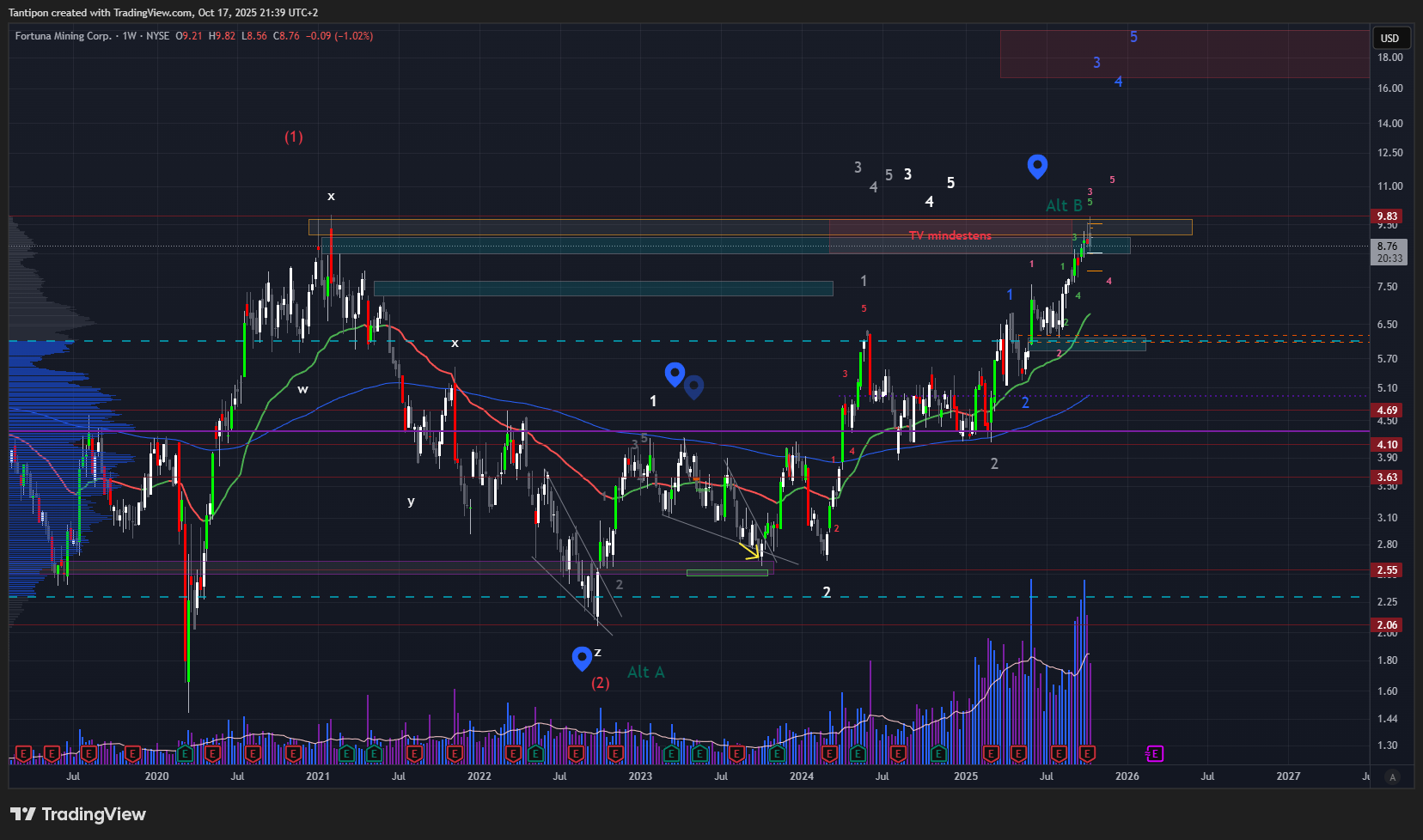
Task: Click the red 2.06 price axis label
Action: 1387,625
